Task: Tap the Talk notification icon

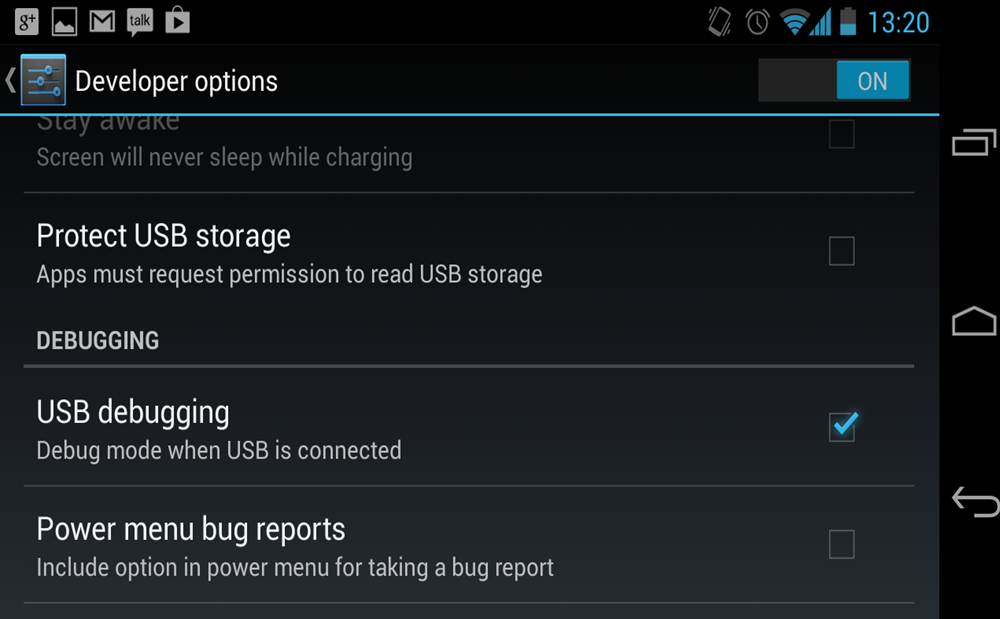Action: pos(140,20)
